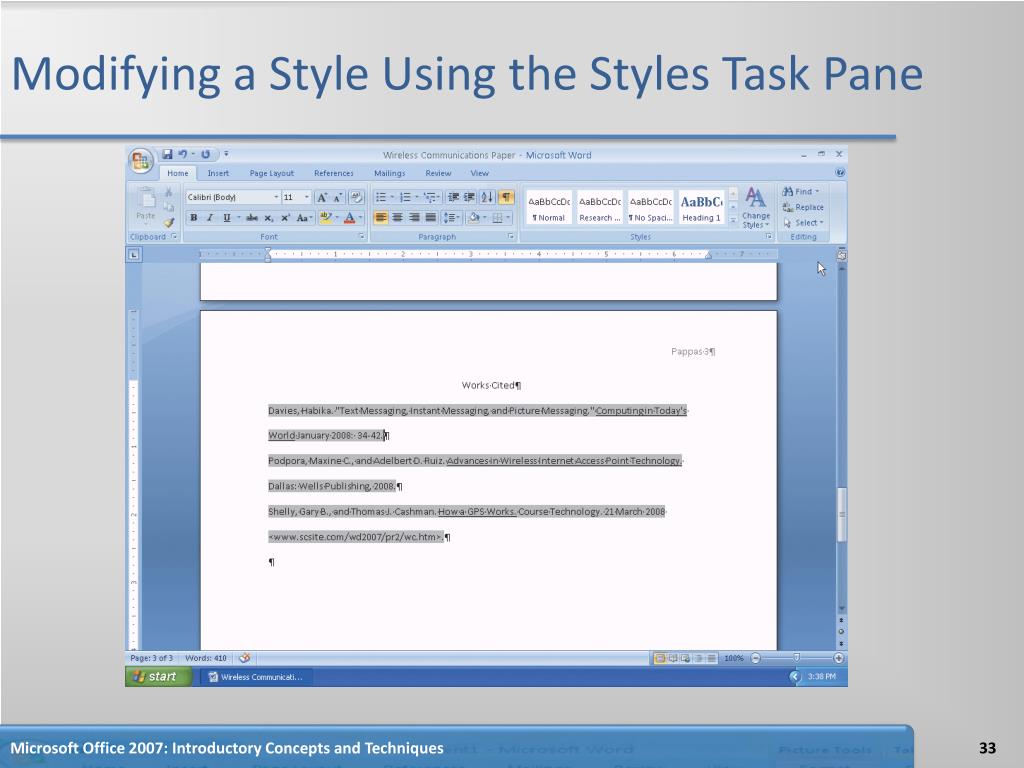
Task: Open the Change Case dropdown
Action: (x=304, y=218)
